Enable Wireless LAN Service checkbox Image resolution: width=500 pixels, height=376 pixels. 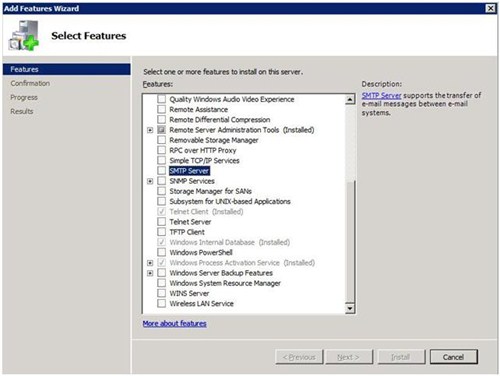click(162, 303)
